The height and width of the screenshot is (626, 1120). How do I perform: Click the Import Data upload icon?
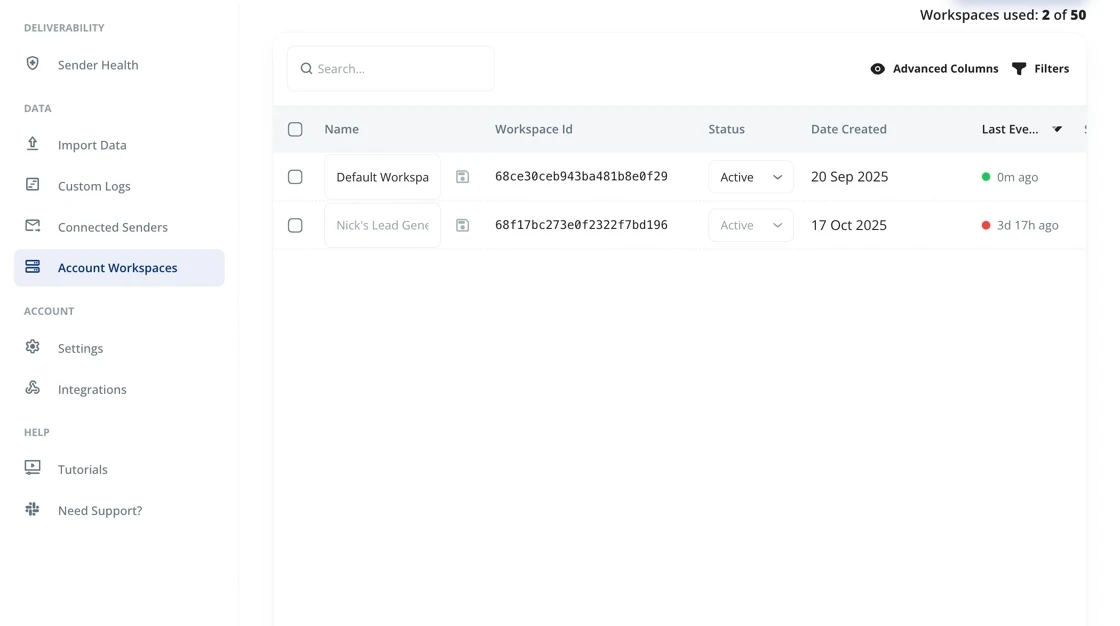pos(32,144)
